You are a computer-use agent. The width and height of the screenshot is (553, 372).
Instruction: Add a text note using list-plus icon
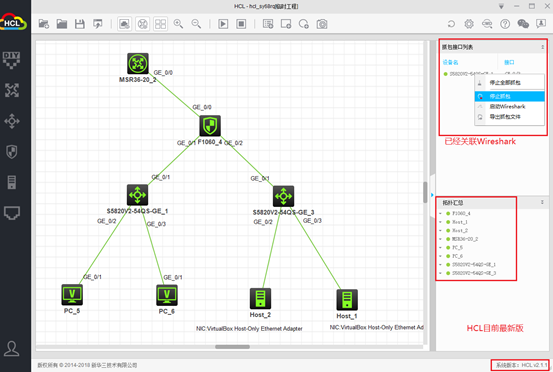[x=268, y=24]
